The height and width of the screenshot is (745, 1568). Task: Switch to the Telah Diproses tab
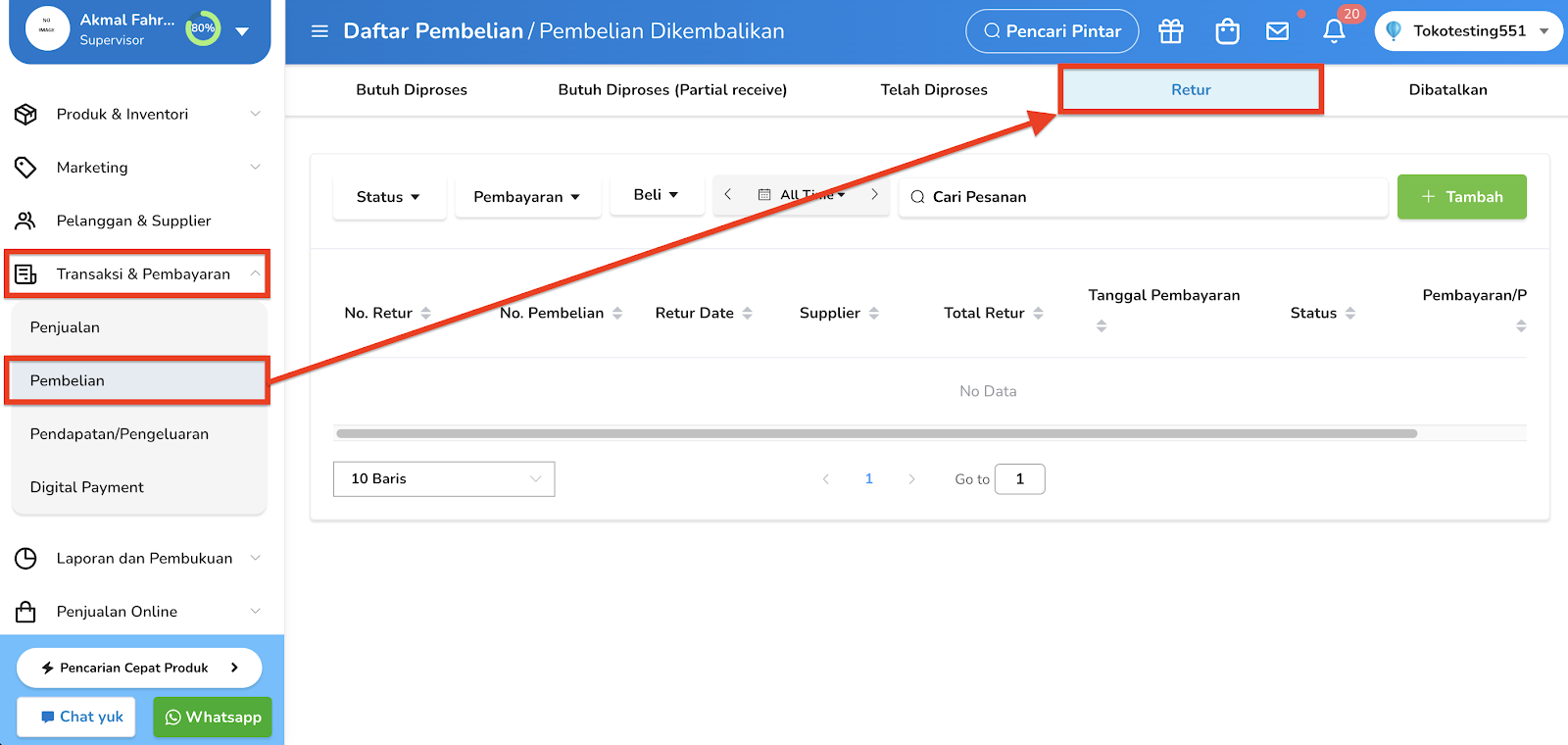click(934, 90)
